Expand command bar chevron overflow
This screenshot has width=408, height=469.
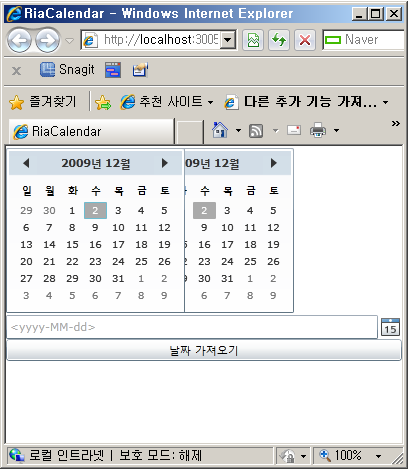click(396, 124)
